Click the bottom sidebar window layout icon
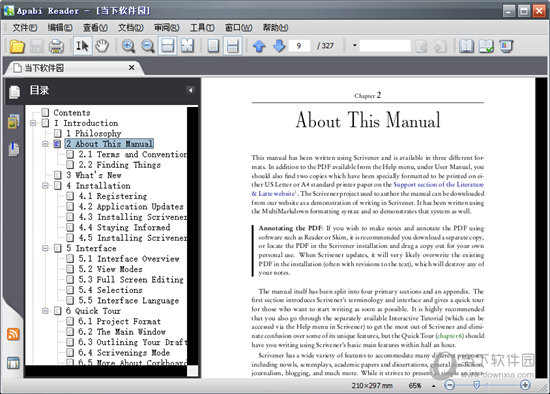Image resolution: width=550 pixels, height=394 pixels. pyautogui.click(x=13, y=363)
